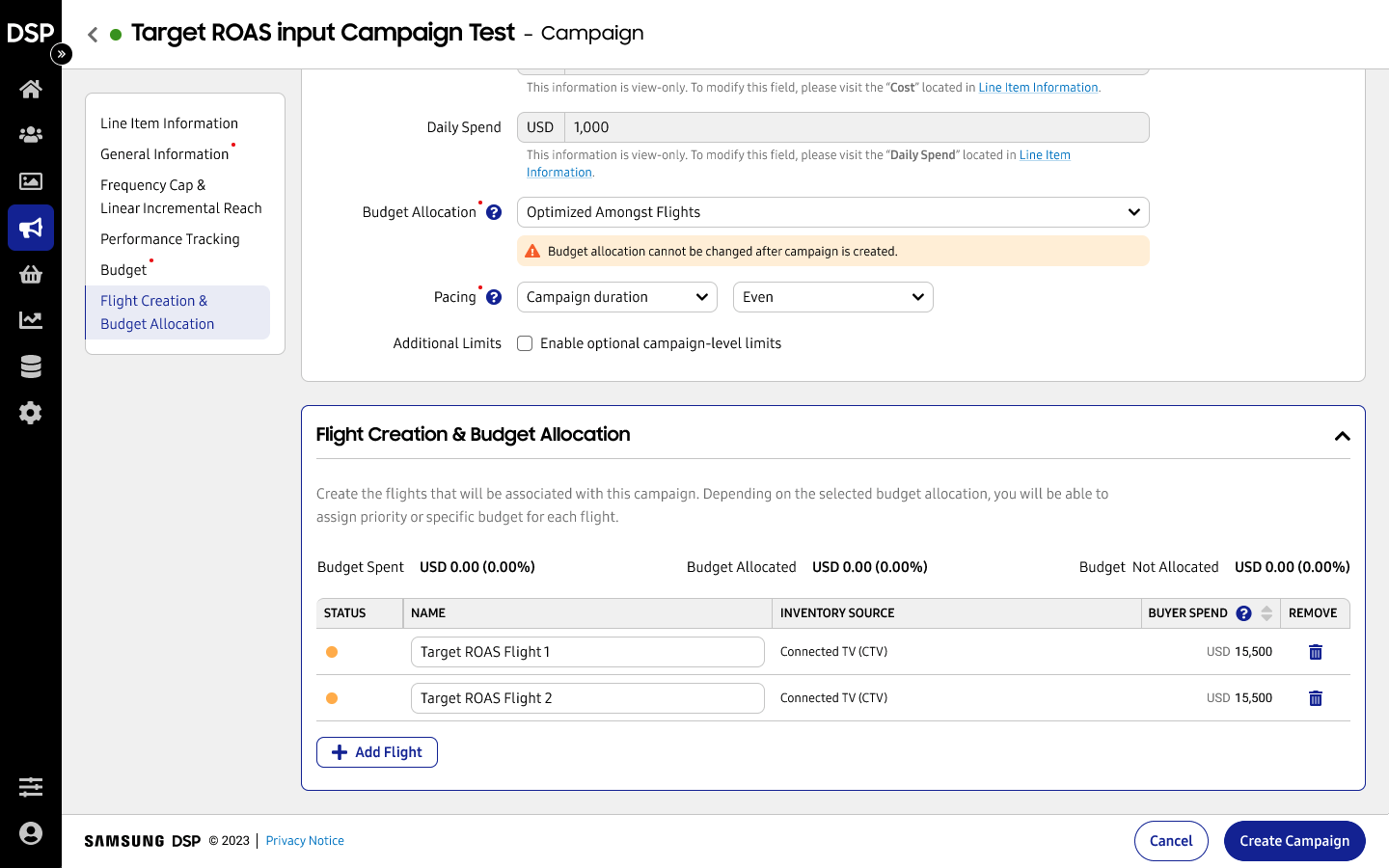The height and width of the screenshot is (868, 1389).
Task: Open the audiences people icon in the sidebar
Action: point(31,135)
